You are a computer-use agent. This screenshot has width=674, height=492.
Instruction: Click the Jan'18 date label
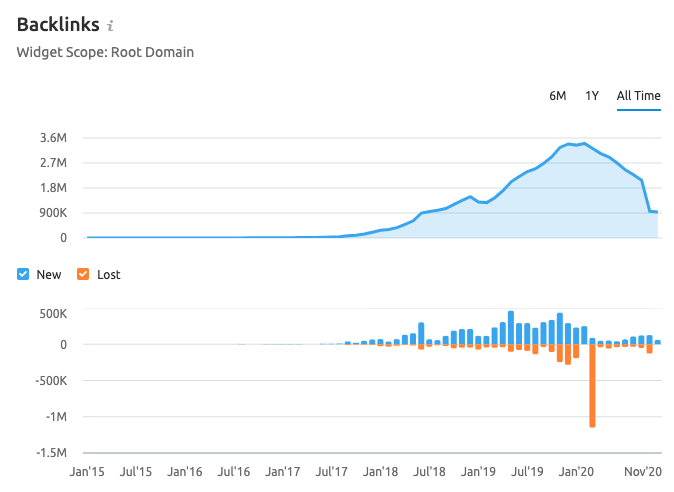click(380, 472)
